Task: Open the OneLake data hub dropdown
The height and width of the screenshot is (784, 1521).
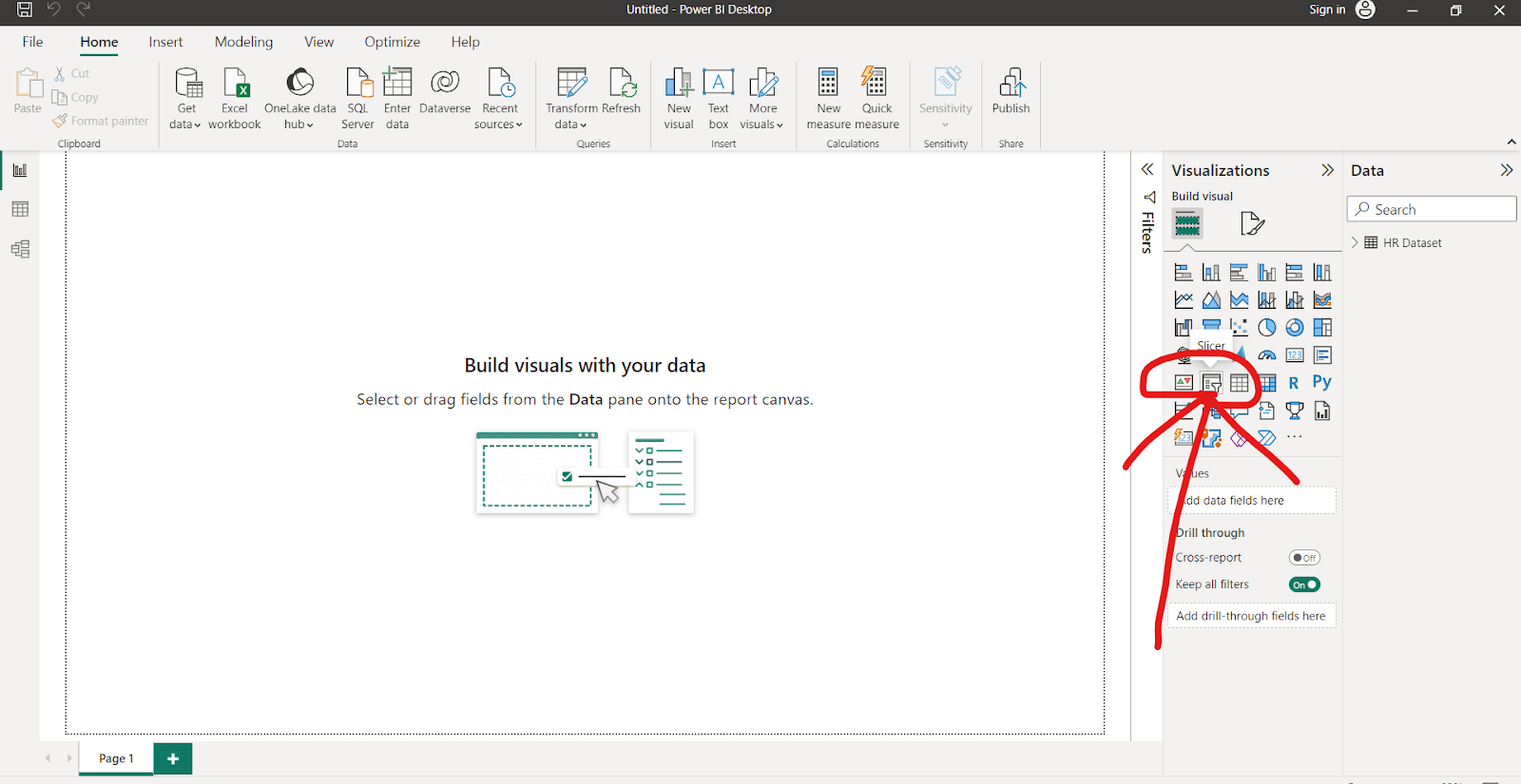Action: [x=299, y=99]
